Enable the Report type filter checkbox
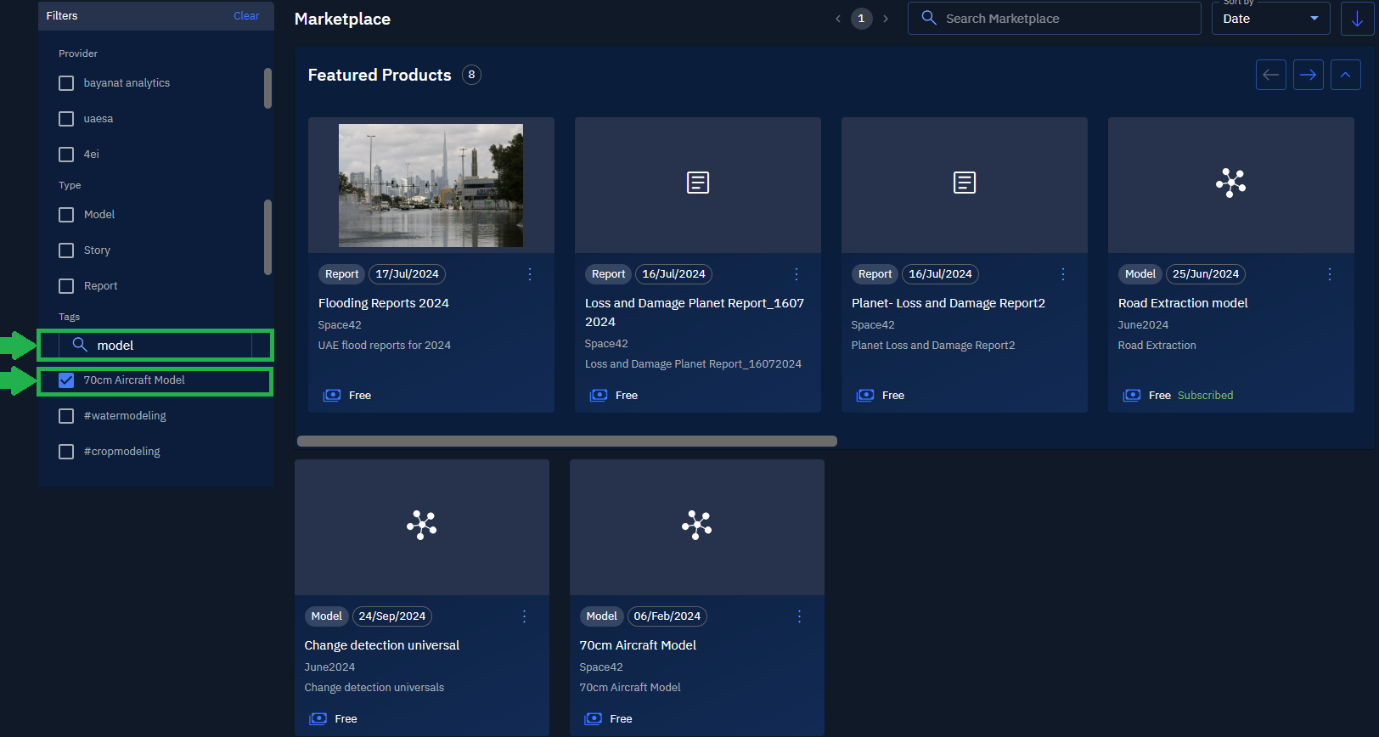Viewport: 1379px width, 737px height. coord(67,286)
